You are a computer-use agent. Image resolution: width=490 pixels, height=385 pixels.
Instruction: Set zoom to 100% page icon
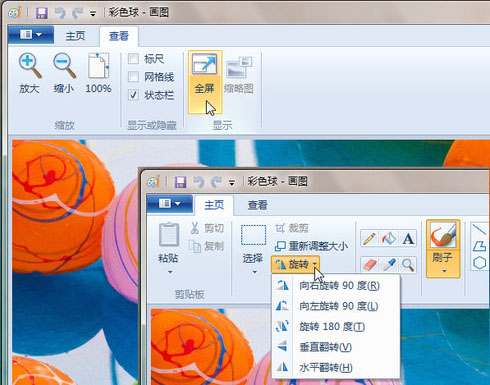point(98,65)
